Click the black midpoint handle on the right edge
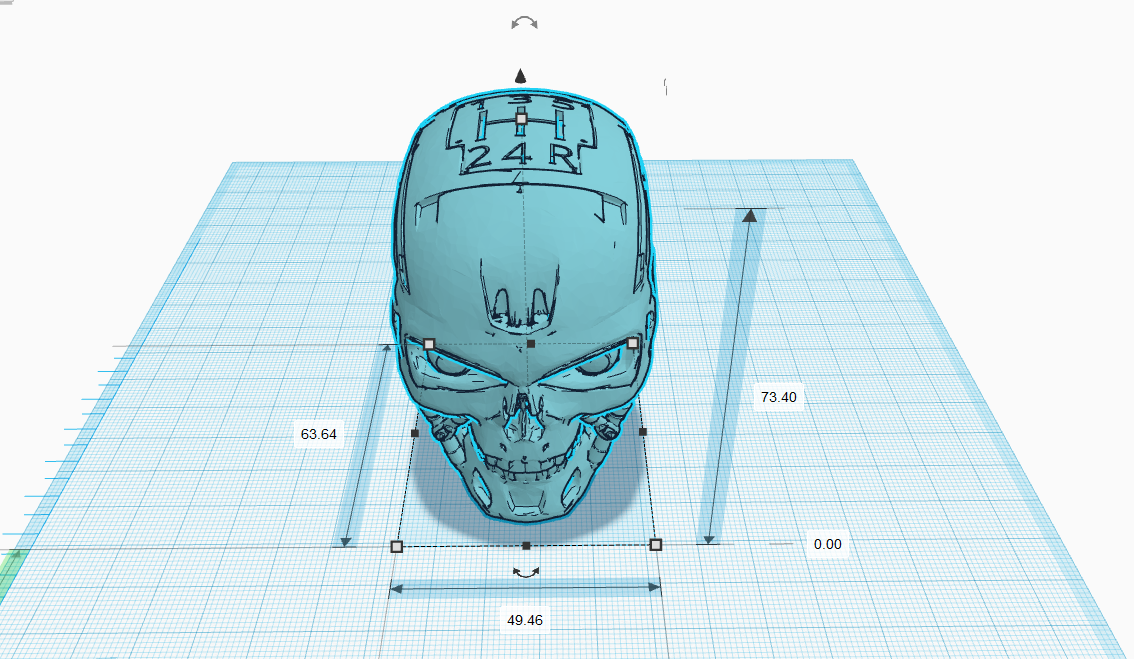The image size is (1134, 659). click(643, 432)
